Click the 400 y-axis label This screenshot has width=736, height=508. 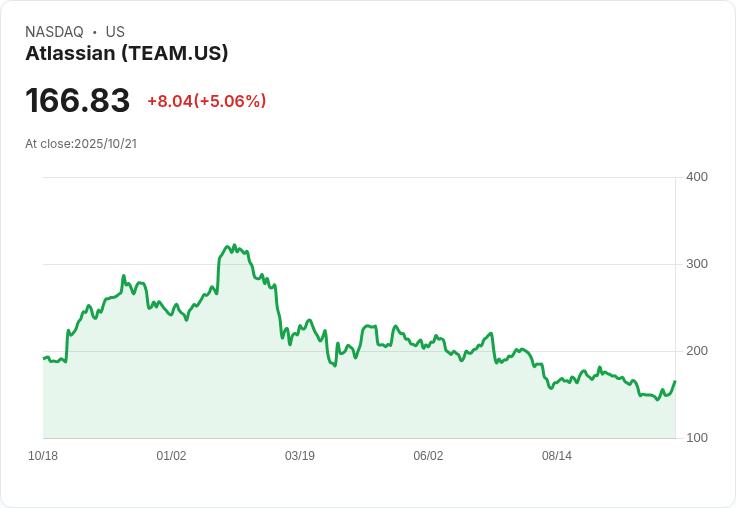coord(697,177)
